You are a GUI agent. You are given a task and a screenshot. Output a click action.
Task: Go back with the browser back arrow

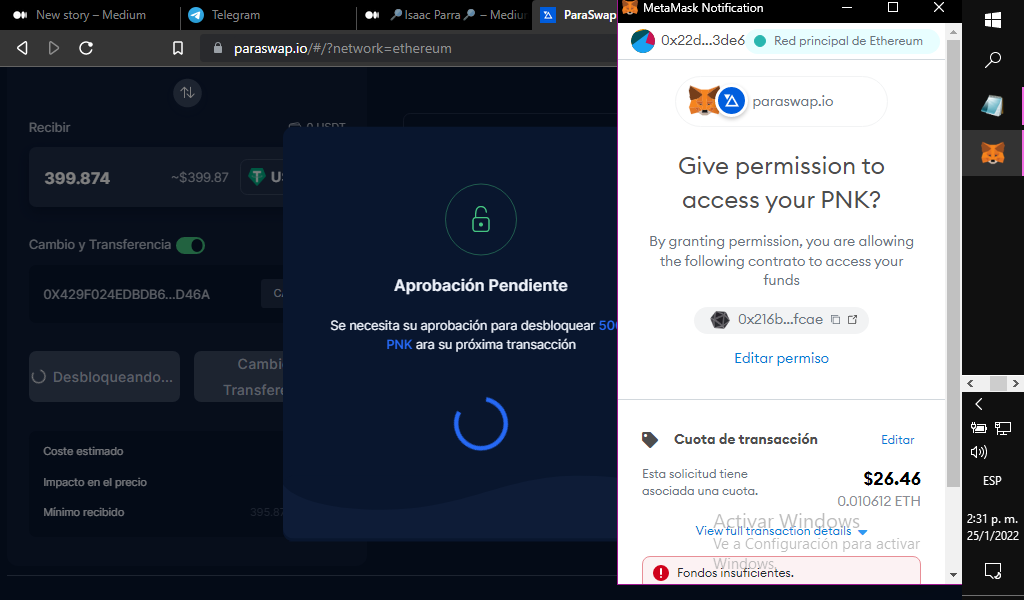tap(22, 48)
